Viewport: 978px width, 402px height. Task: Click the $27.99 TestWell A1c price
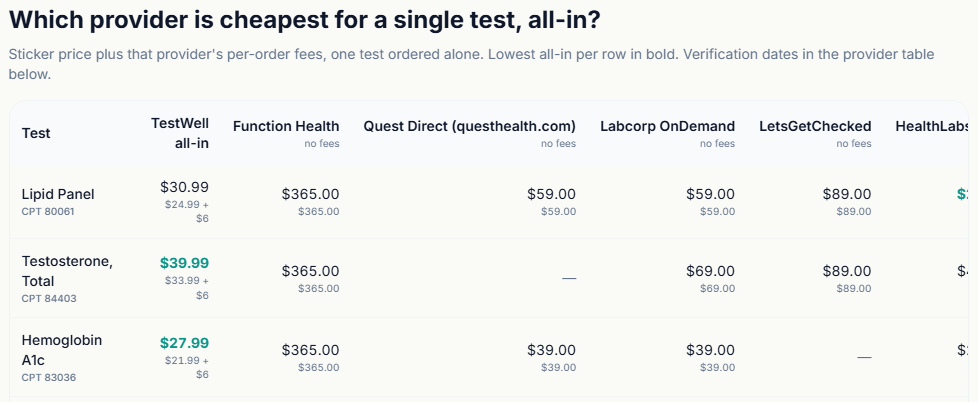pyautogui.click(x=184, y=343)
